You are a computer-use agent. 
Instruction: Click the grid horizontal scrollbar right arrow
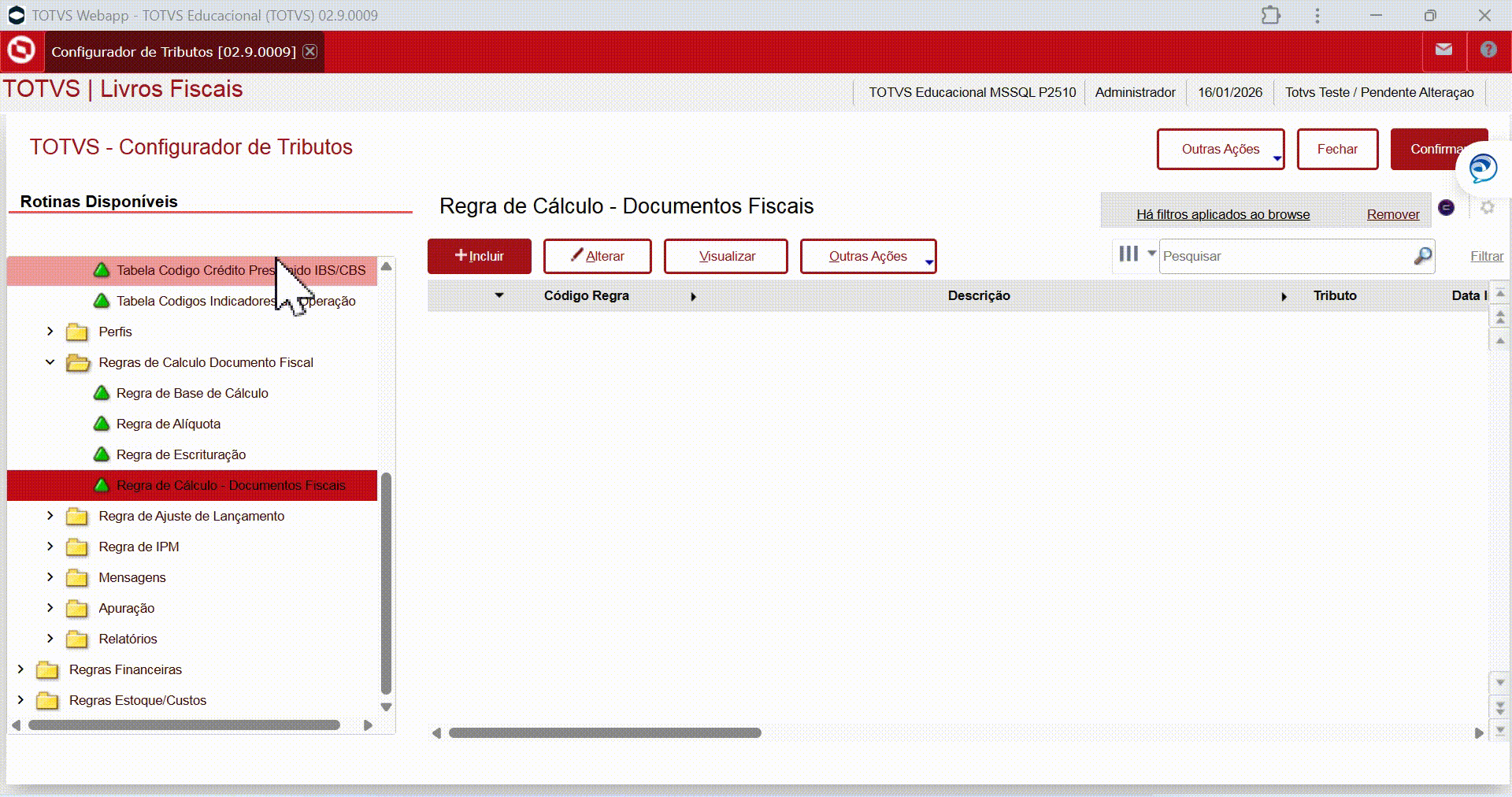(x=1479, y=733)
